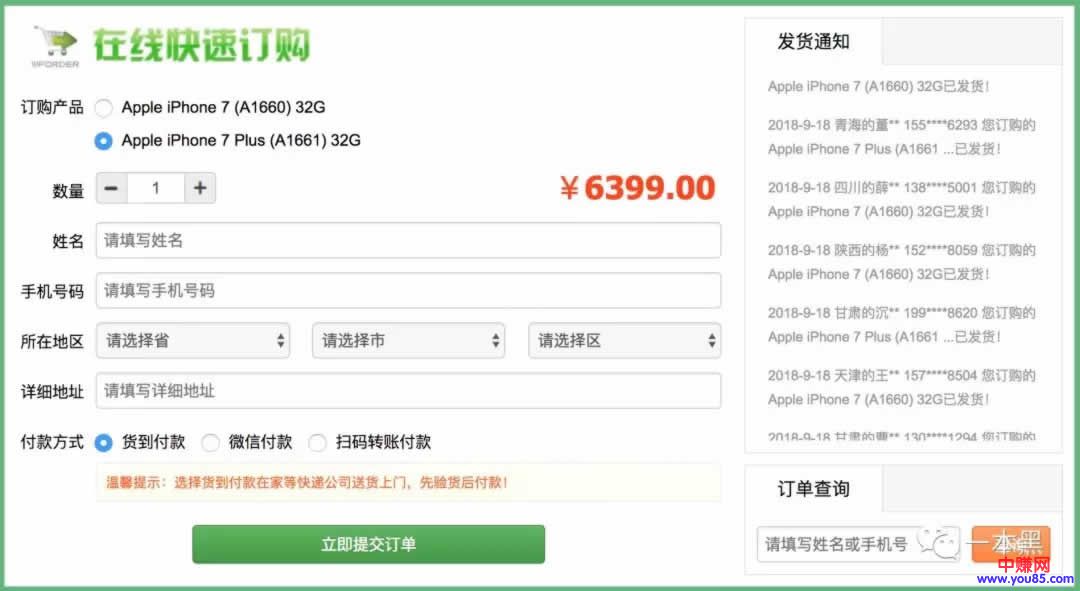
Task: Select Apple iPhone 7 Plus (A1661) 32G
Action: tap(103, 141)
